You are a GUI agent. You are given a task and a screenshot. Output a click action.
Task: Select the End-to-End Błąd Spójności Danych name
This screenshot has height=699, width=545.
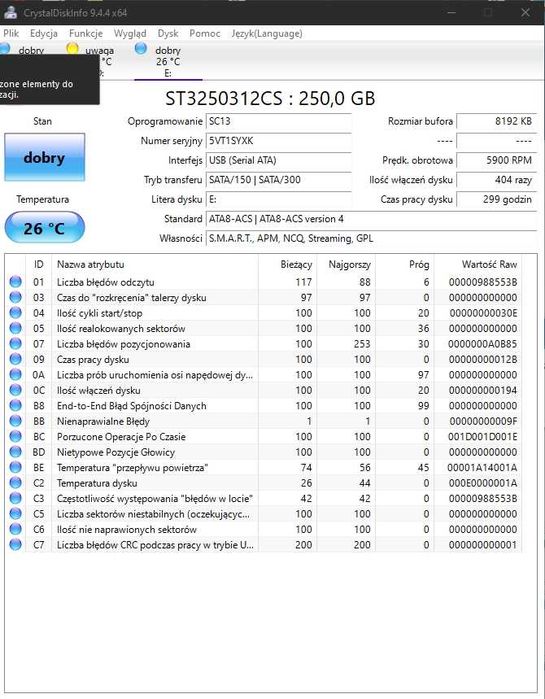(131, 406)
